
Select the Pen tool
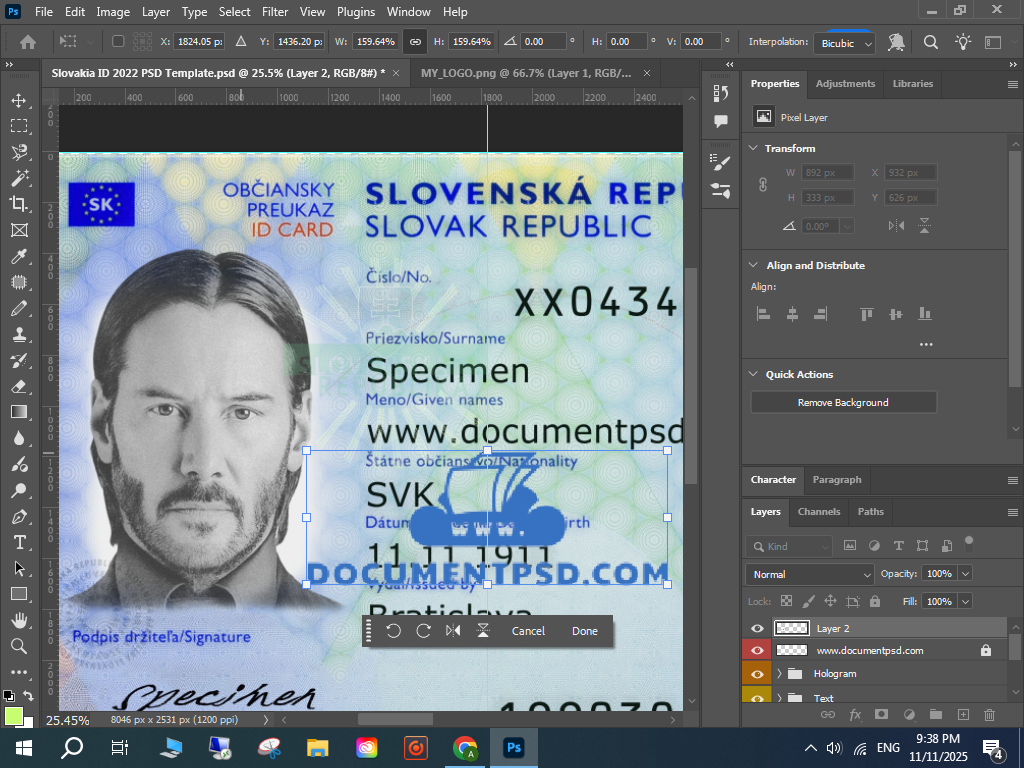pos(19,516)
